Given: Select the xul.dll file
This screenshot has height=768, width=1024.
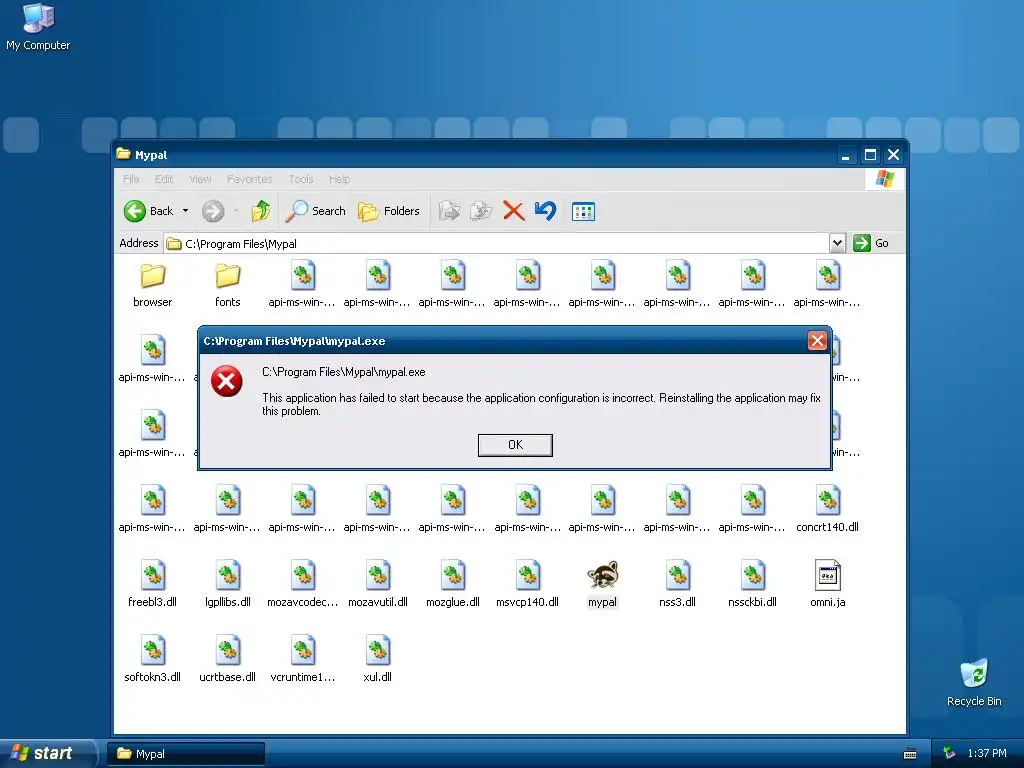Looking at the screenshot, I should [378, 660].
